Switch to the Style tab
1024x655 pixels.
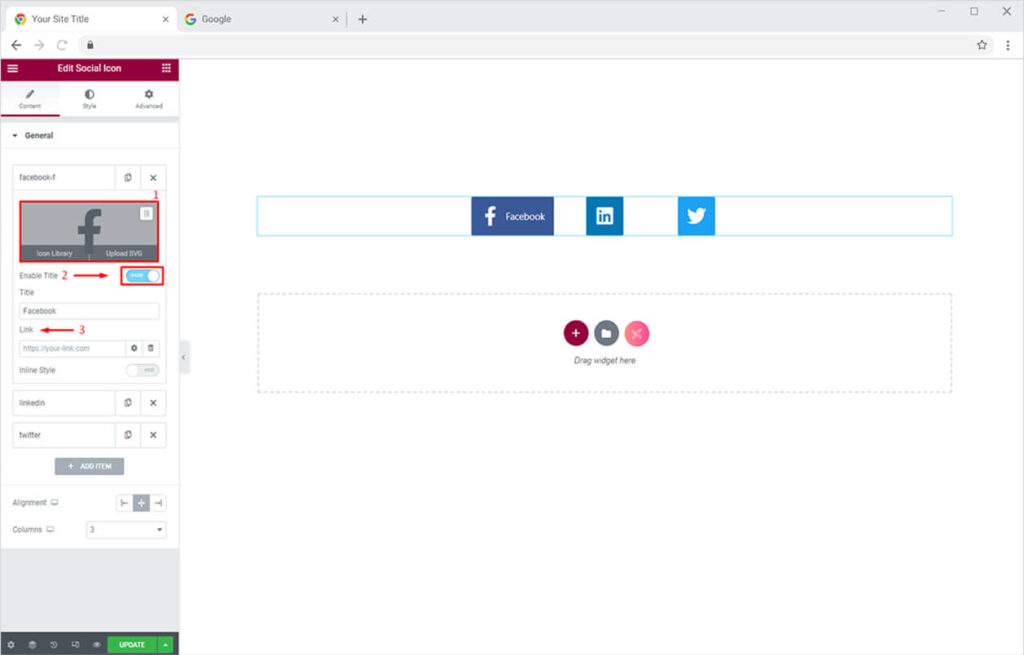tap(89, 98)
